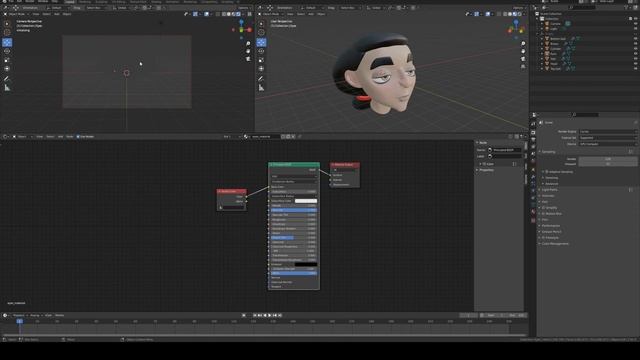Select the Measure tool in the head viewport toolbar

tap(261, 87)
